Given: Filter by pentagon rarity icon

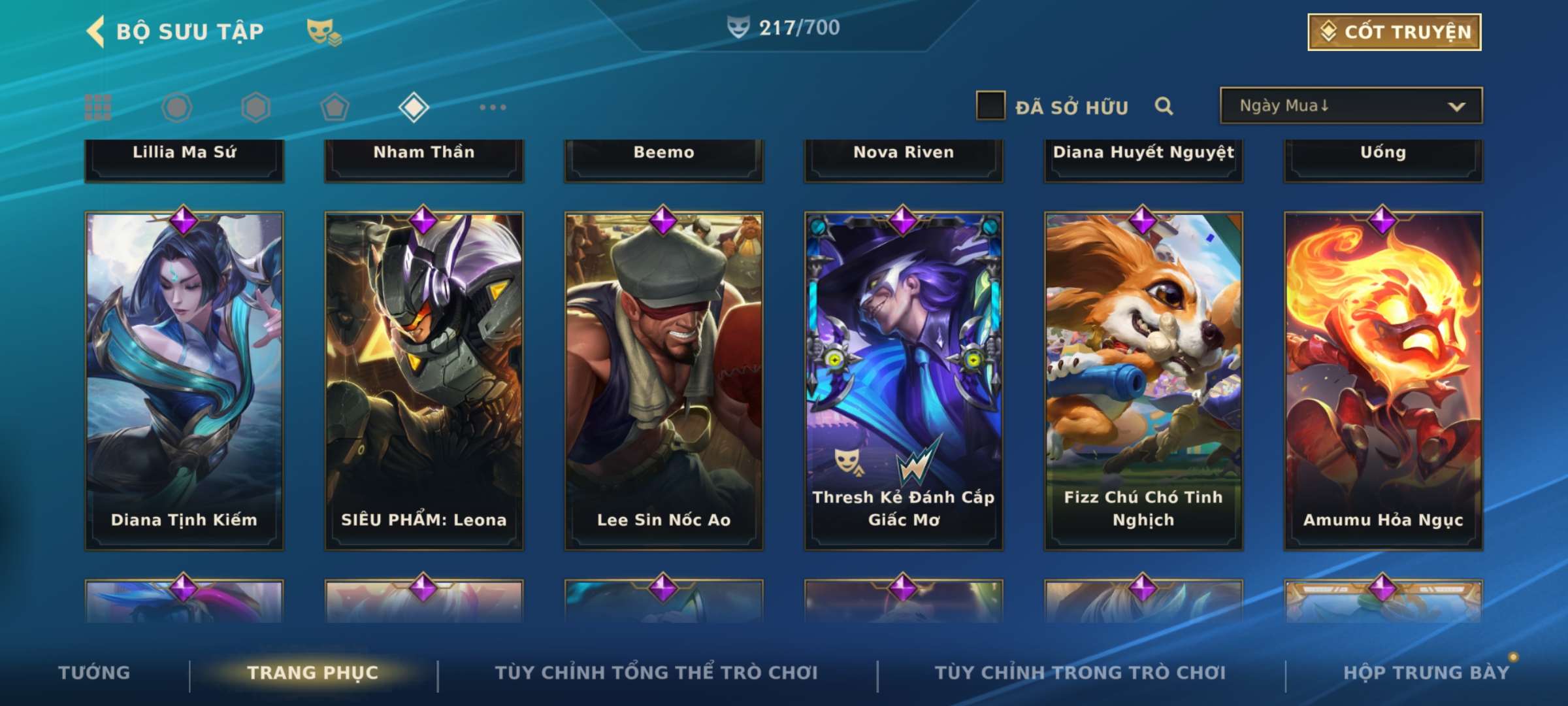Looking at the screenshot, I should point(335,107).
